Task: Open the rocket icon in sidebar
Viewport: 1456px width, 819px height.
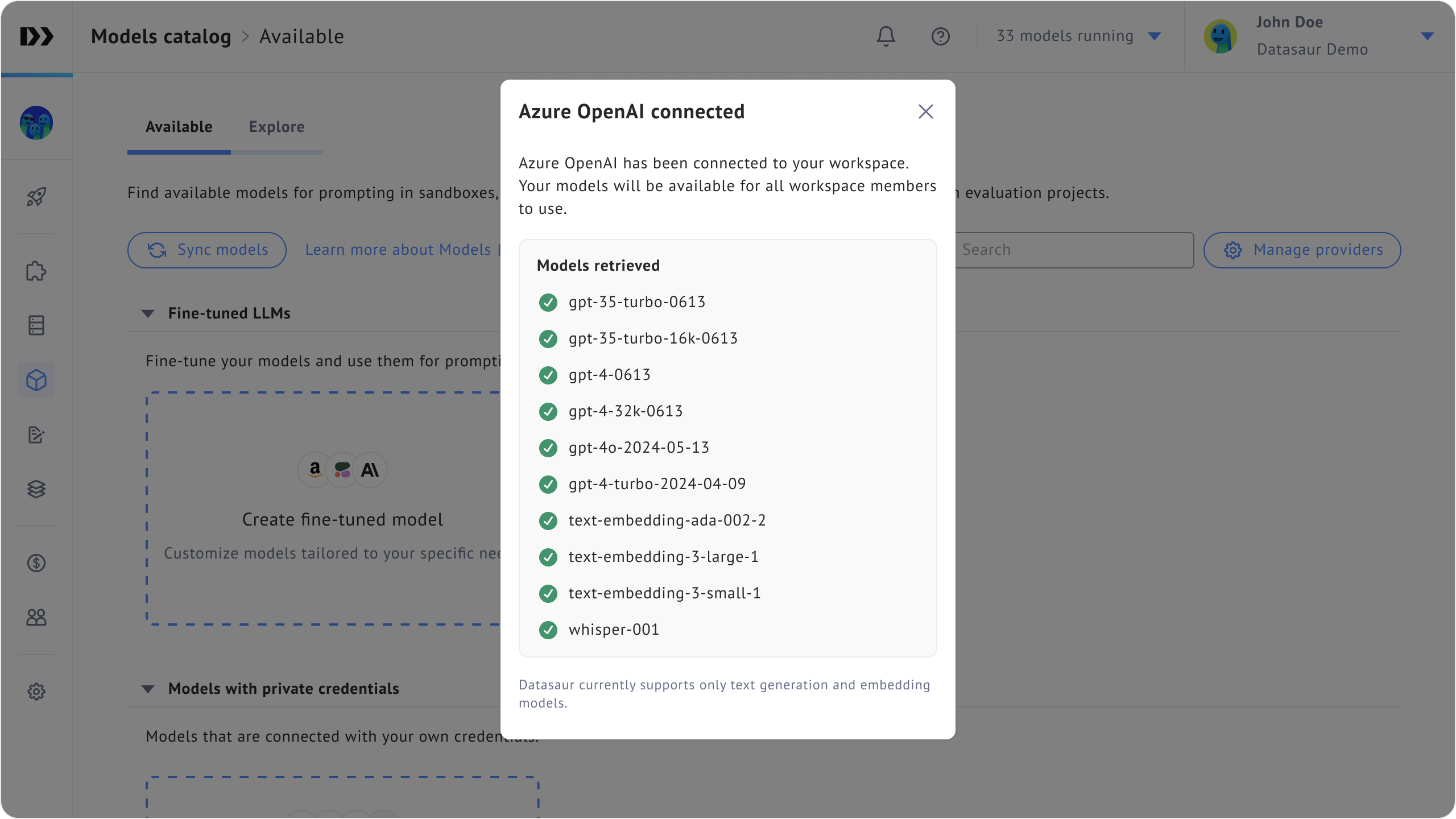Action: coord(36,197)
